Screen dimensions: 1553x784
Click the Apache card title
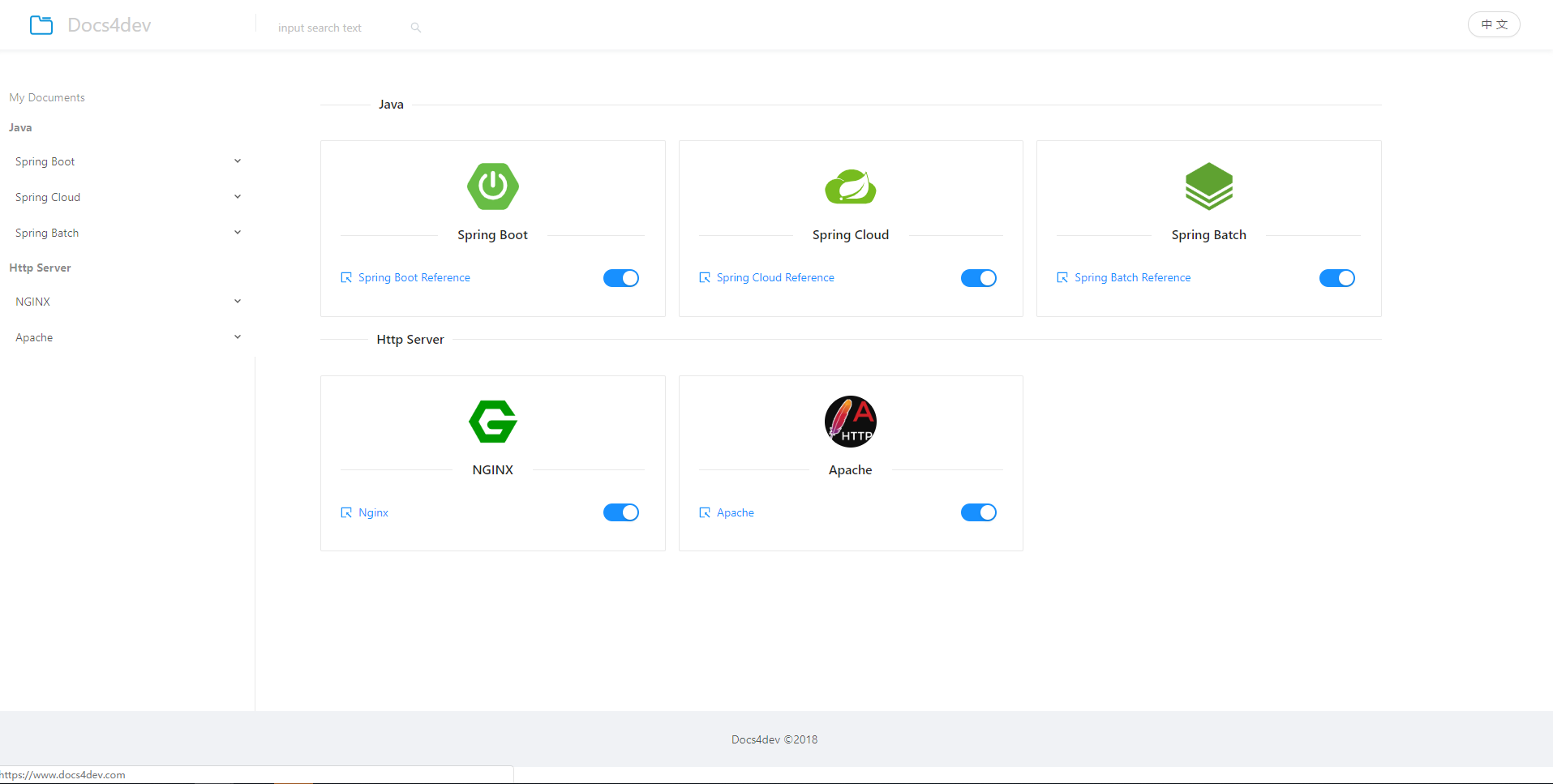click(851, 470)
